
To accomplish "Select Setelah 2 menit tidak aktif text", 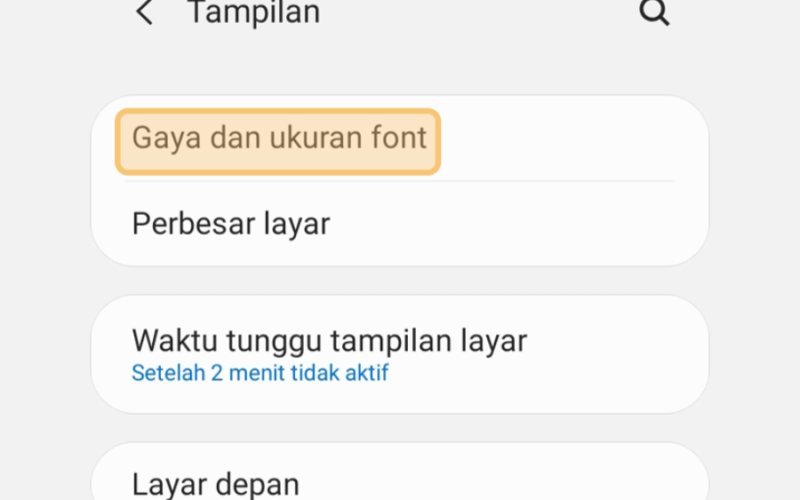I will point(260,373).
